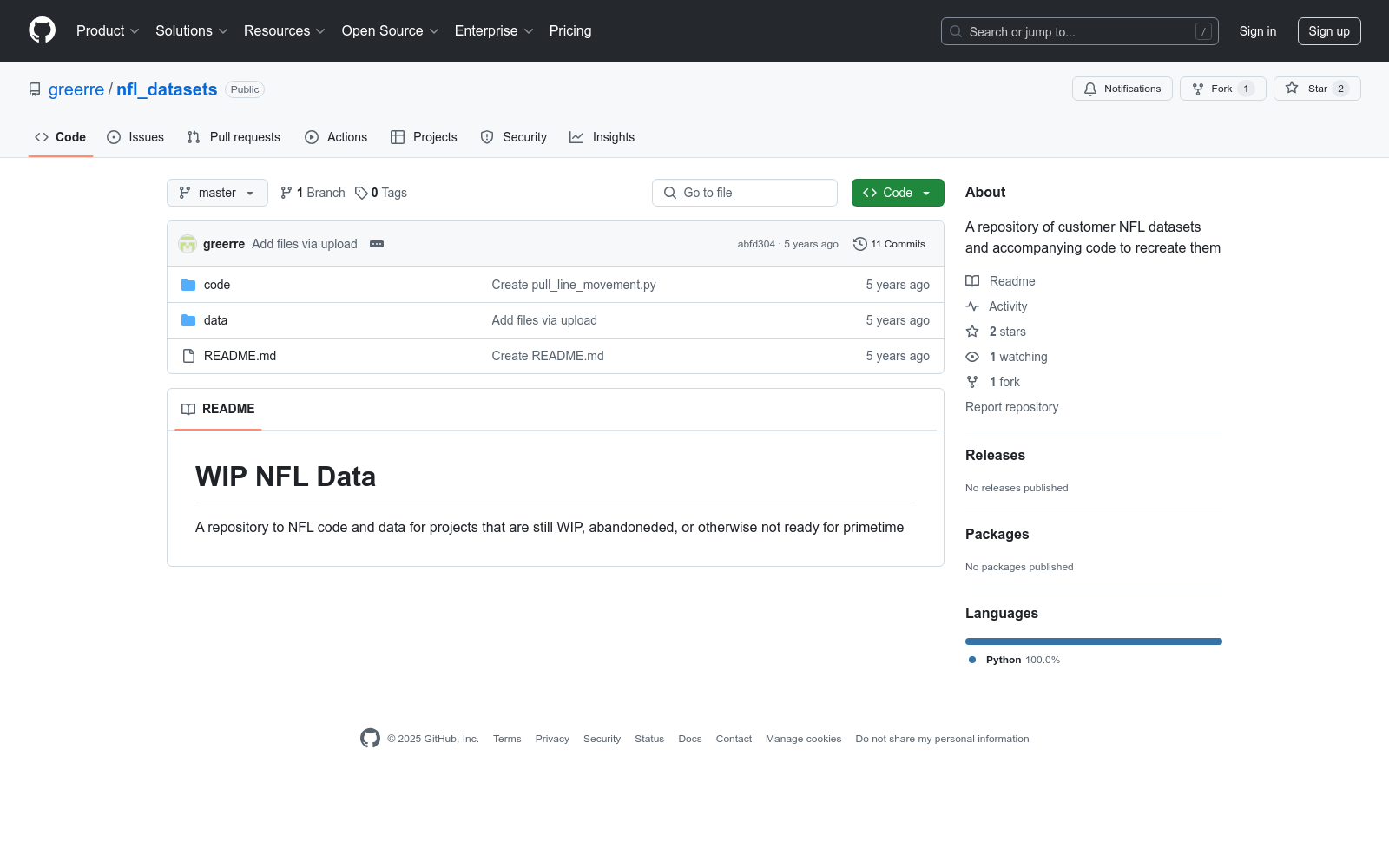Click the eye icon beside 1 watching
Image resolution: width=1389 pixels, height=868 pixels.
tap(972, 357)
